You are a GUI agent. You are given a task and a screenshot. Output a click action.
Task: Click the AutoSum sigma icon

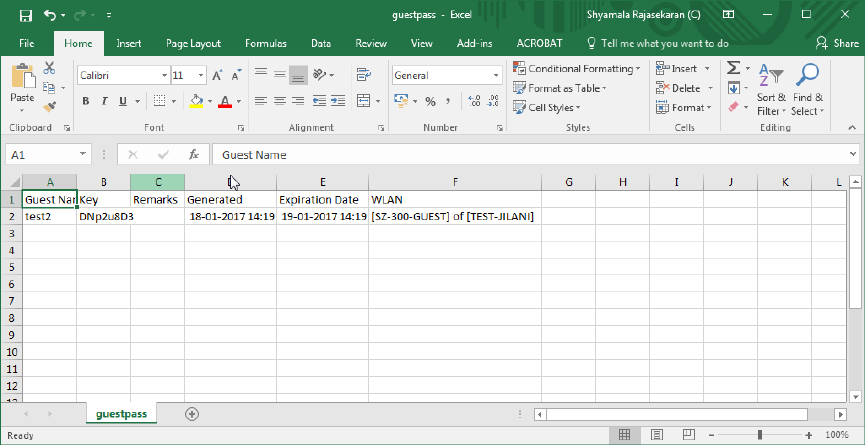733,68
